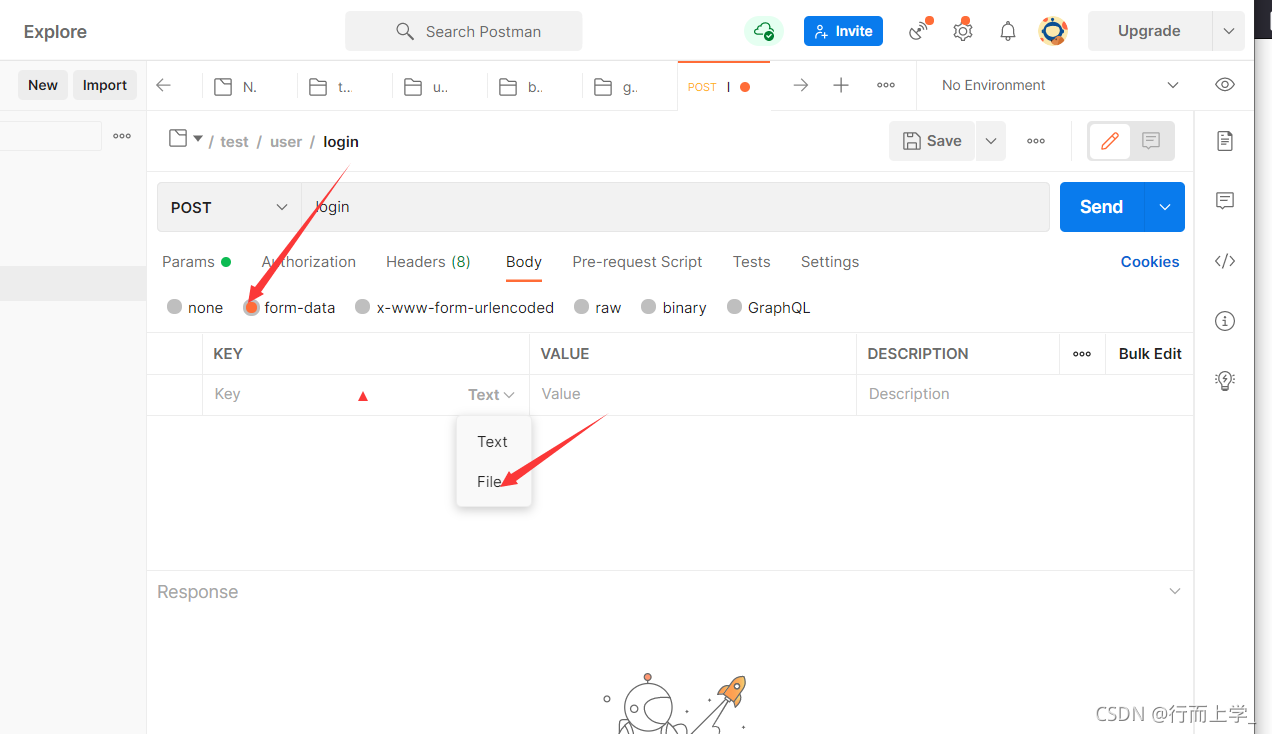Open tab options three-dot menu
The height and width of the screenshot is (734, 1272).
pos(886,85)
